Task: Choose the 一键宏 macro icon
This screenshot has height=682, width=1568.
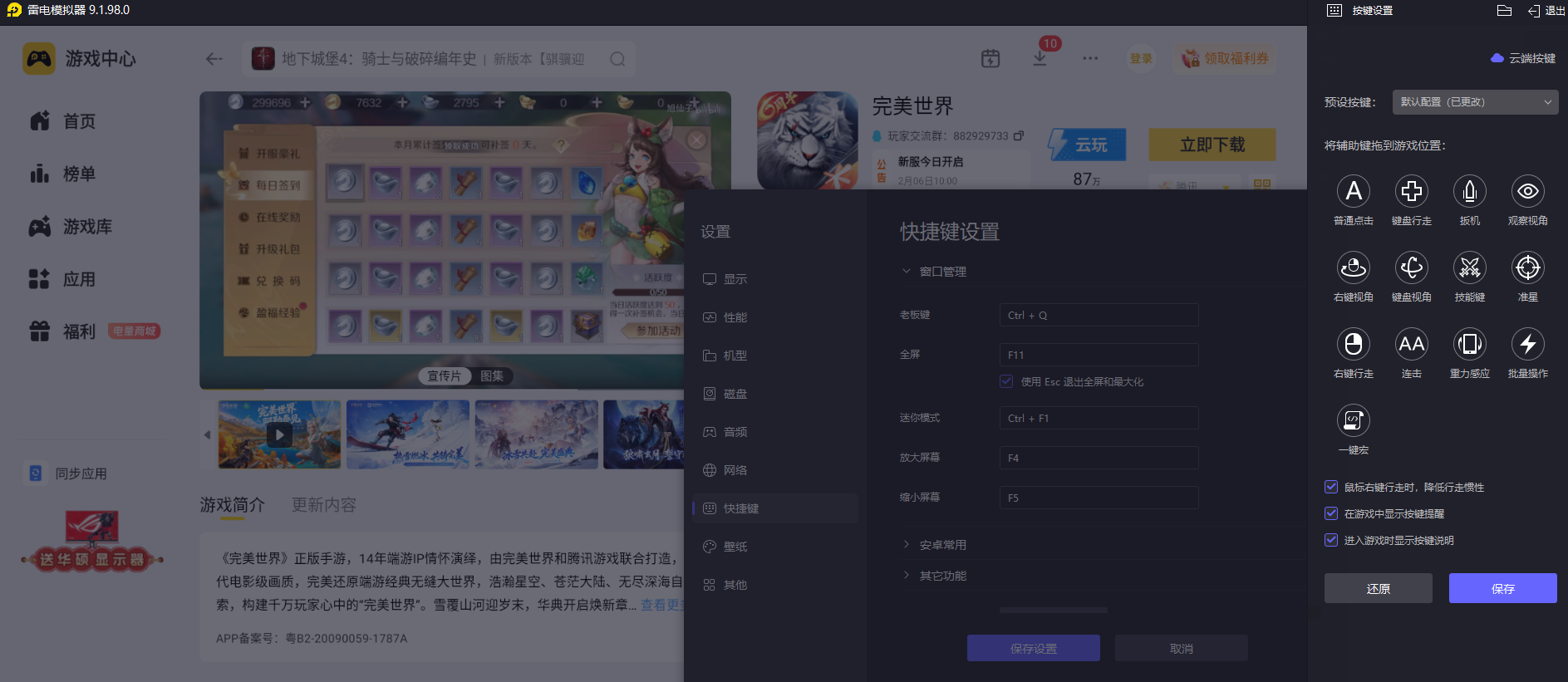Action: tap(1353, 421)
